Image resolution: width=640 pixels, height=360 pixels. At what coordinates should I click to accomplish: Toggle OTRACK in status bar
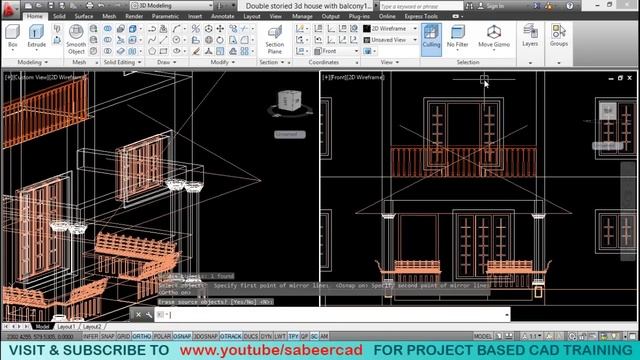[231, 336]
